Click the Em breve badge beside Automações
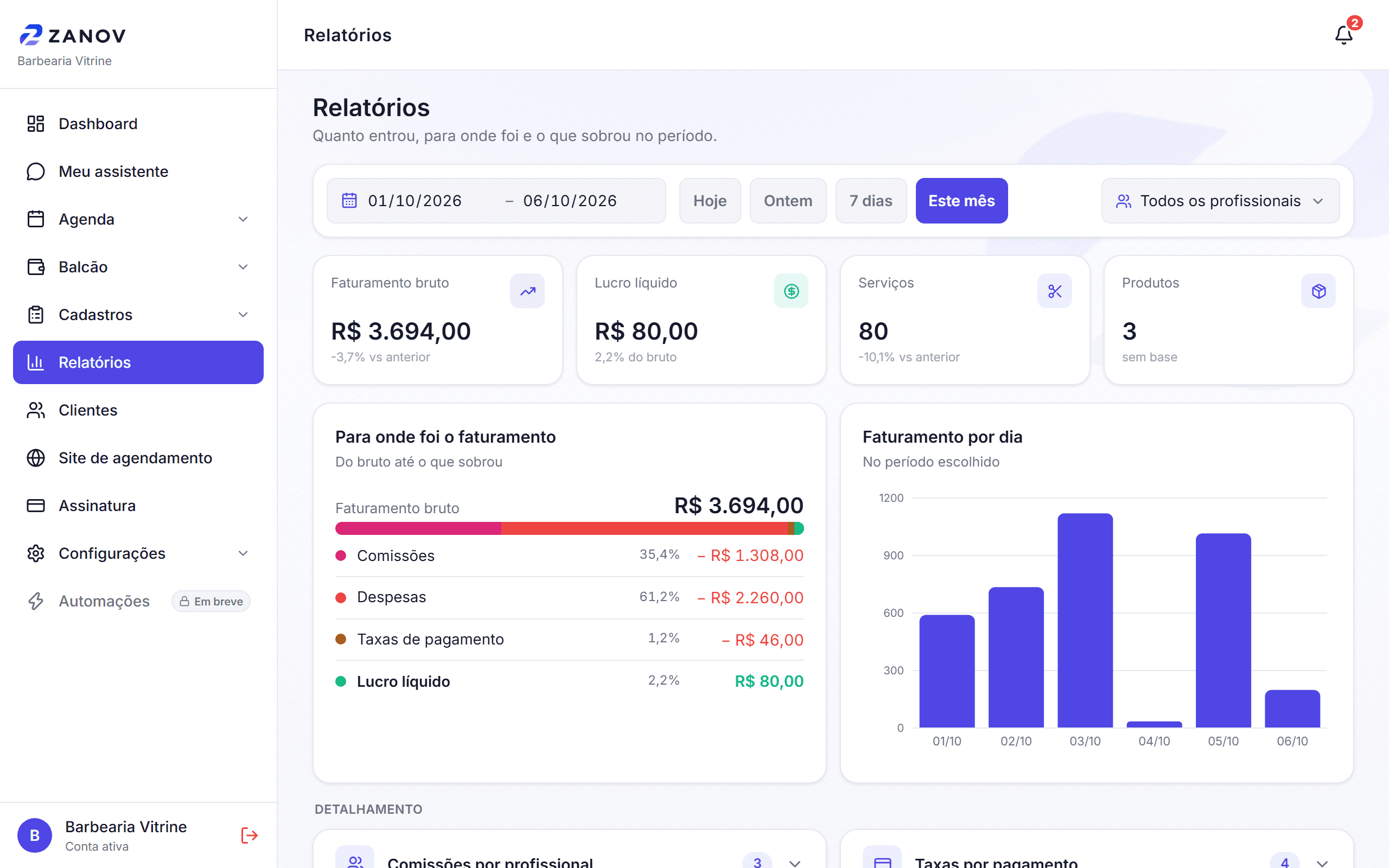 tap(211, 601)
